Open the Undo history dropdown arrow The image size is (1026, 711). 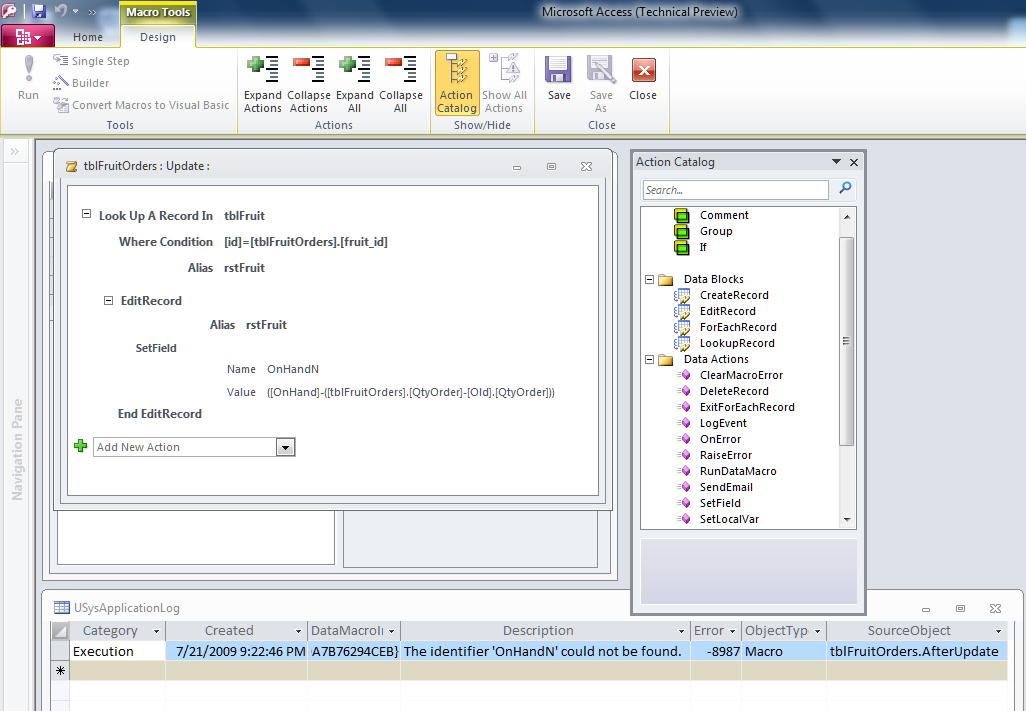[x=75, y=11]
